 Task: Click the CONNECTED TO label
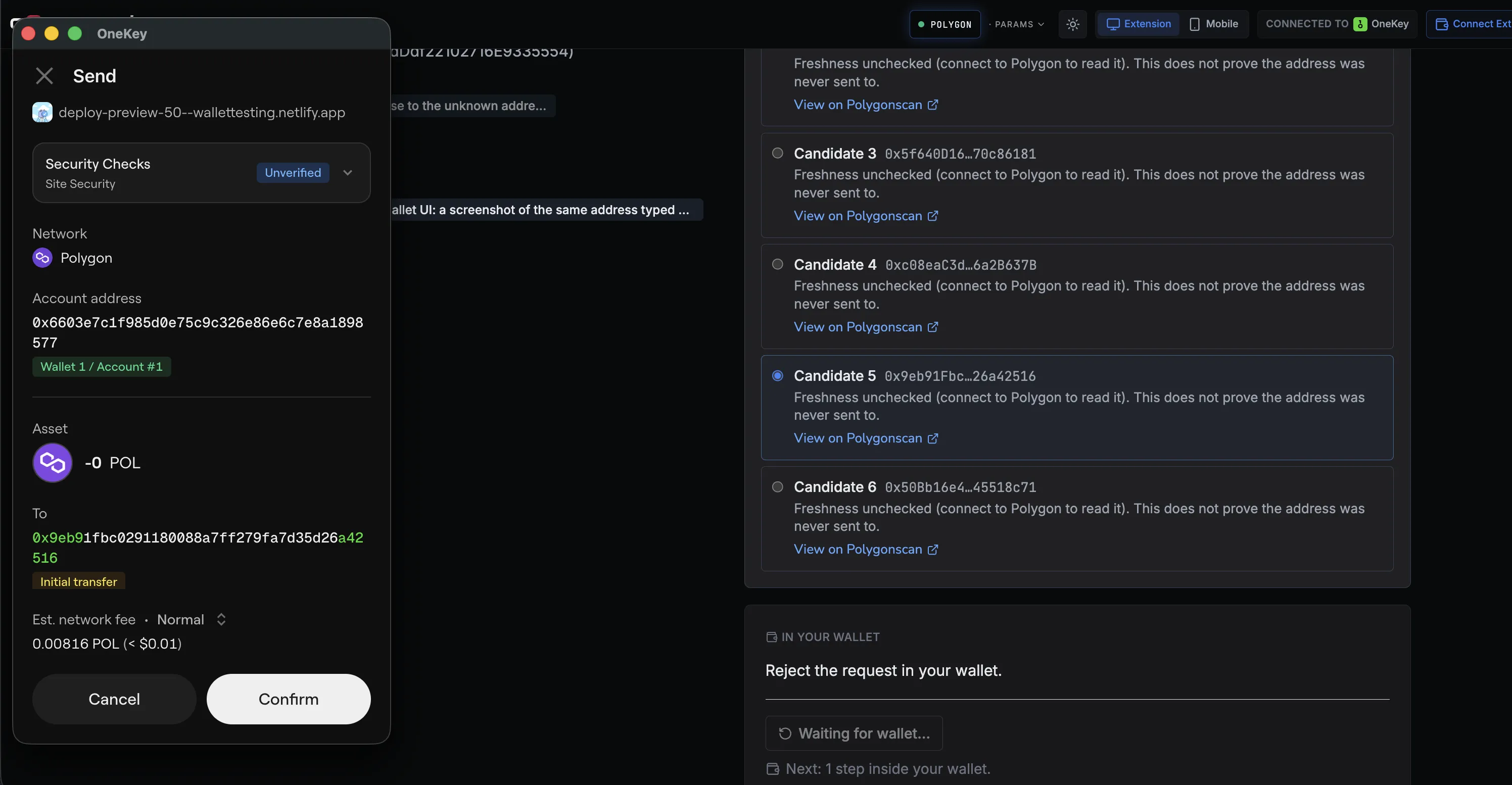pos(1306,24)
